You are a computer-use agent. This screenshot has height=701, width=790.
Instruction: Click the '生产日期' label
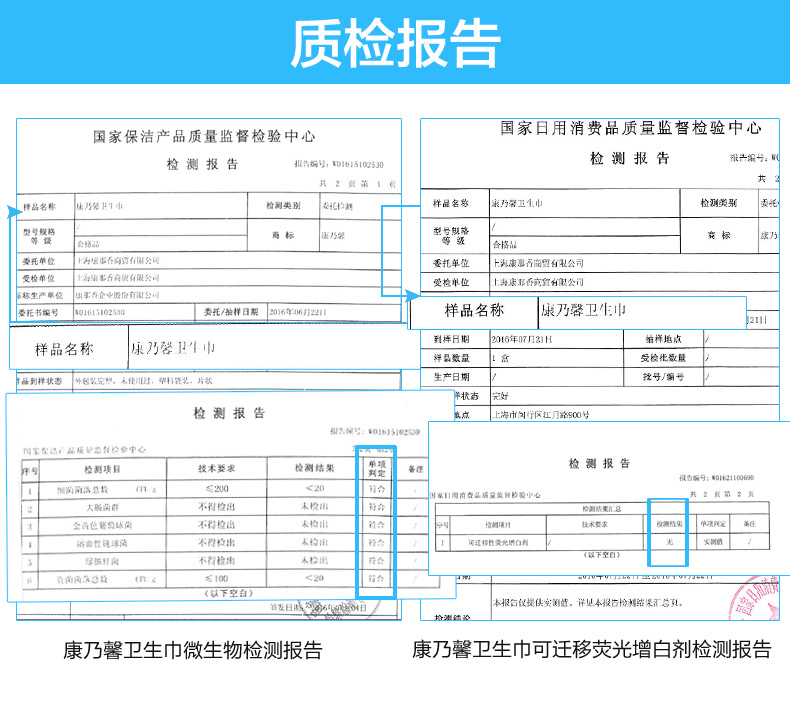tap(451, 376)
